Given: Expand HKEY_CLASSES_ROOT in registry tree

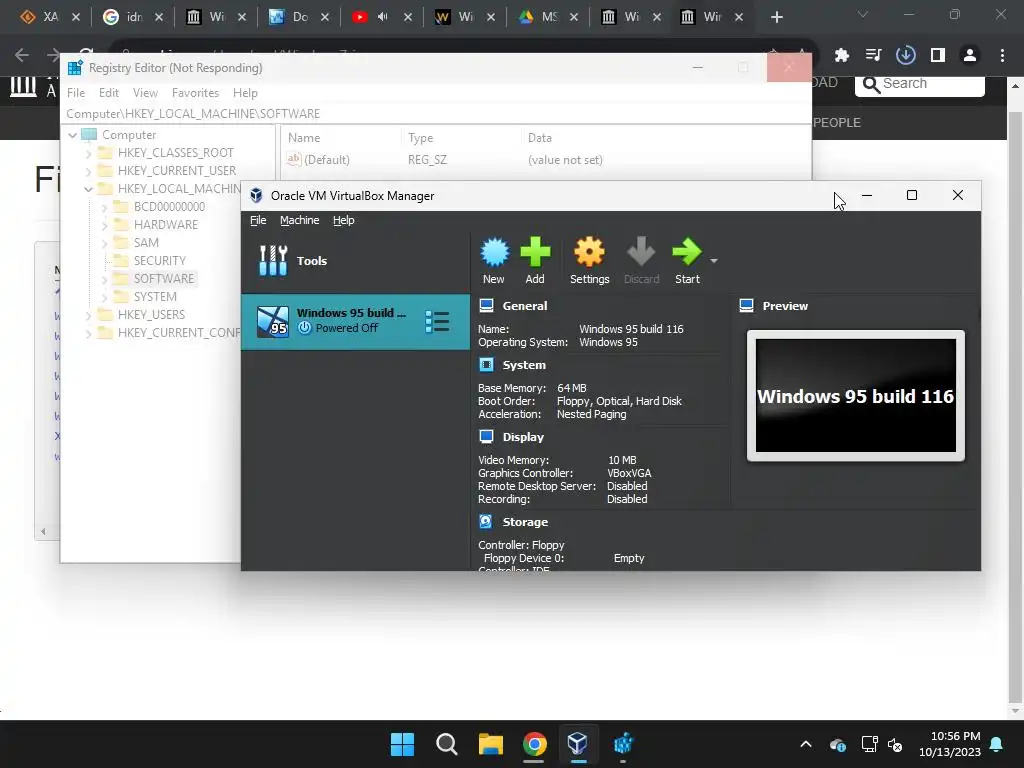Looking at the screenshot, I should [89, 153].
